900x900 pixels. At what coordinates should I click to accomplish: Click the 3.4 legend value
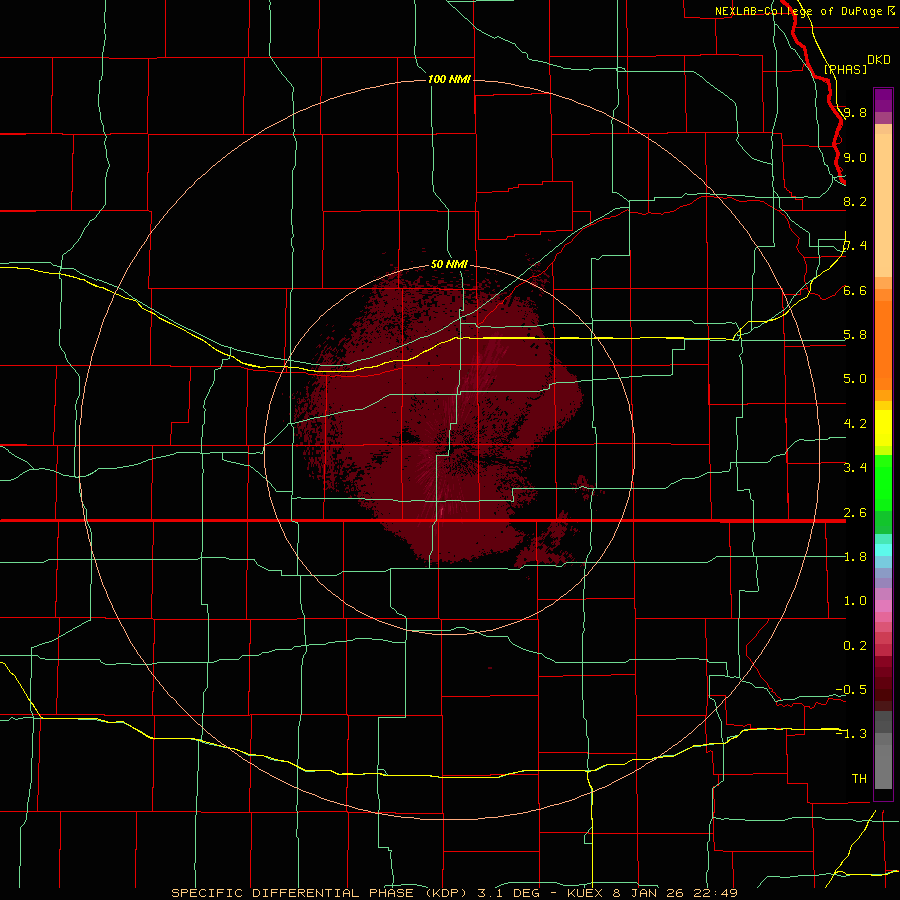855,468
